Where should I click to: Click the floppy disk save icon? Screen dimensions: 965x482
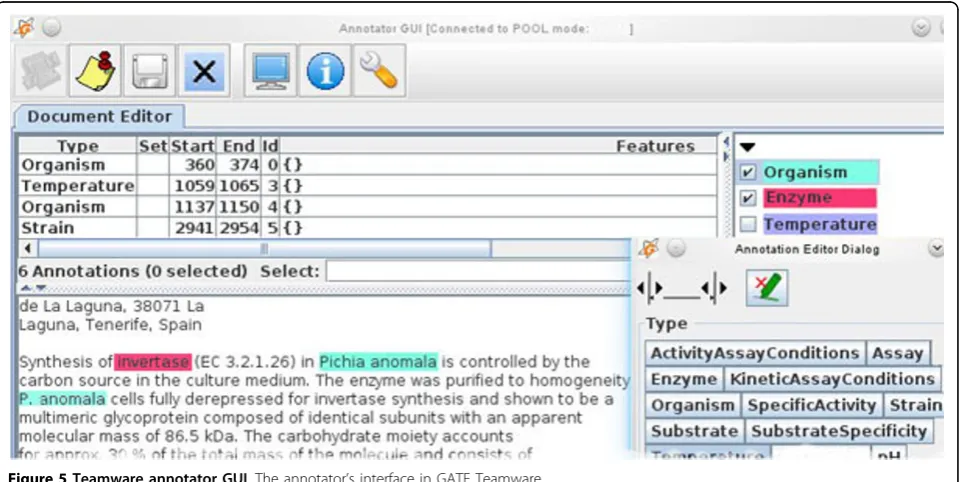[x=150, y=72]
